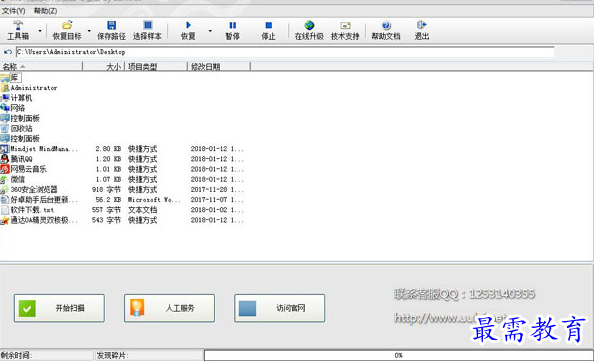Click the 56.2 KB size cell
Viewport: 594px width, 361px height.
tap(108, 200)
